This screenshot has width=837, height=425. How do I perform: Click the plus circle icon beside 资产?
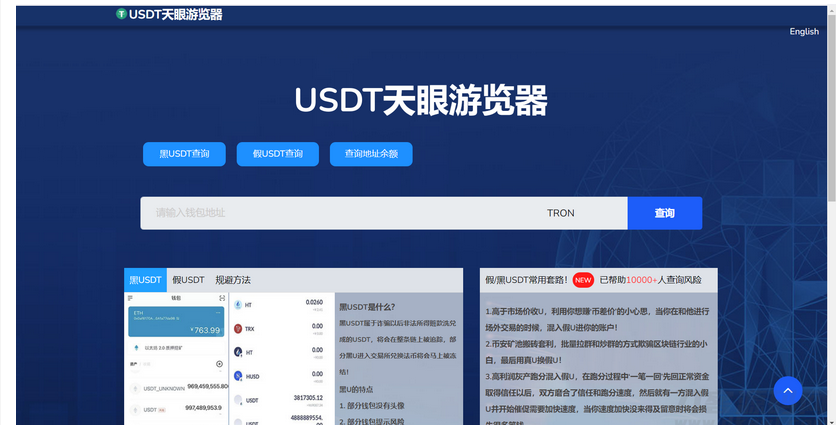pos(219,364)
